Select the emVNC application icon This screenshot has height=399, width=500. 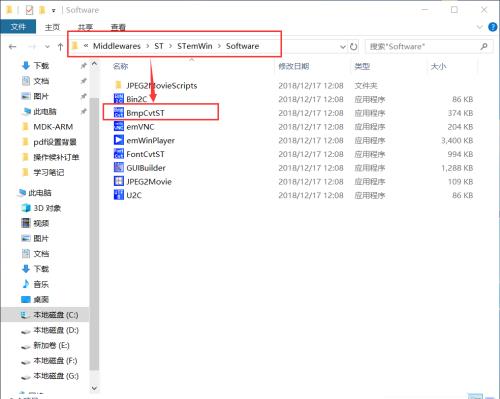pyautogui.click(x=119, y=126)
